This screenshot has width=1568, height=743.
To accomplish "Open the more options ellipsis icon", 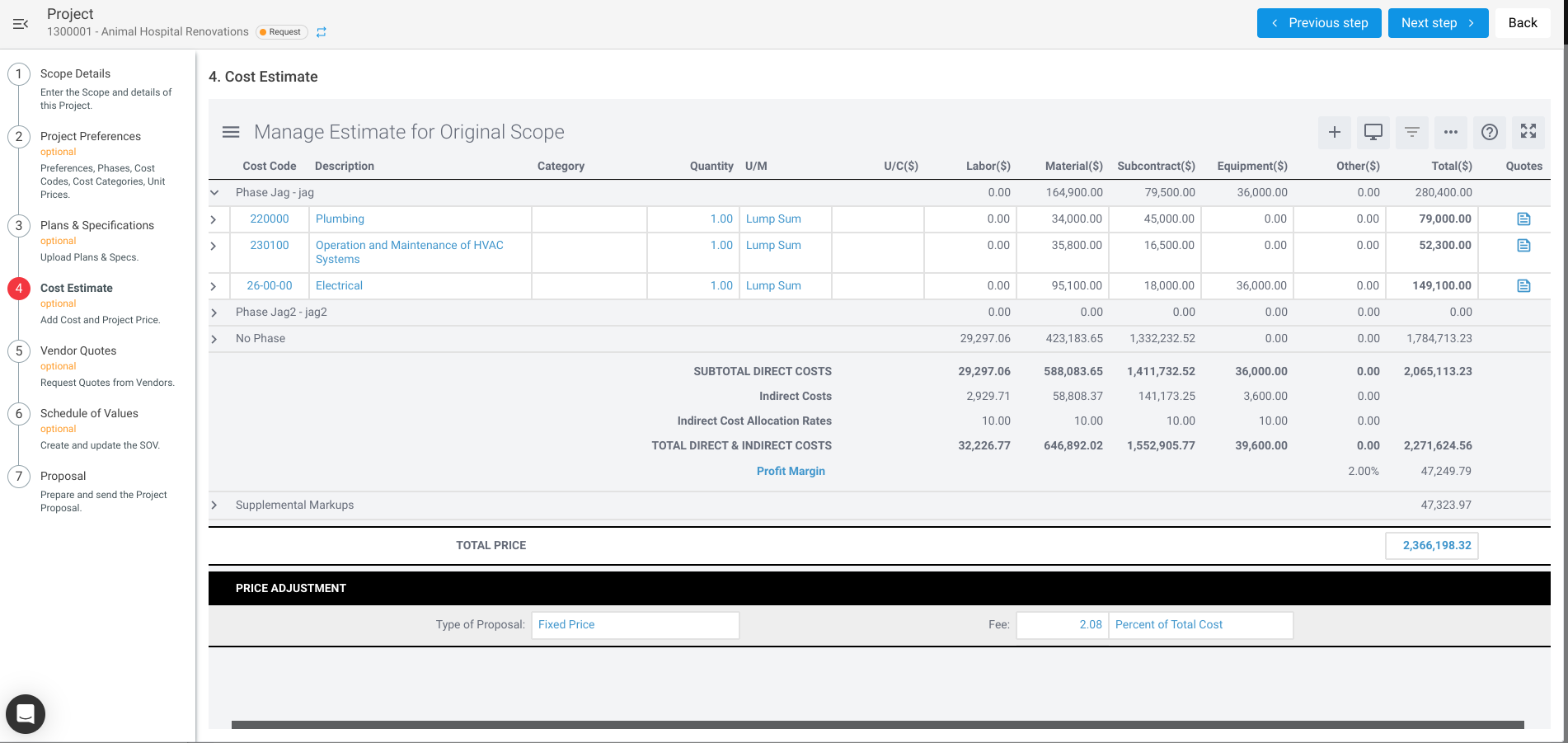I will coord(1450,132).
